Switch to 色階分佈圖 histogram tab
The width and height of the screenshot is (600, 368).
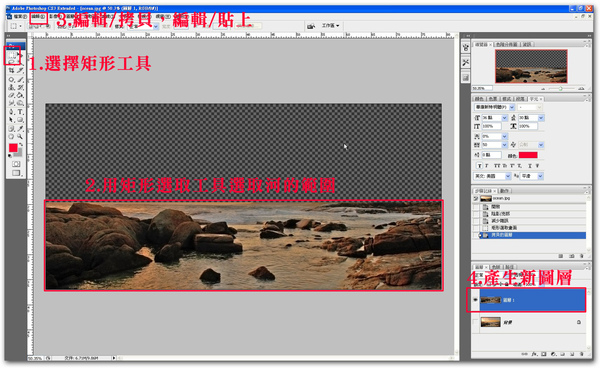tap(507, 44)
